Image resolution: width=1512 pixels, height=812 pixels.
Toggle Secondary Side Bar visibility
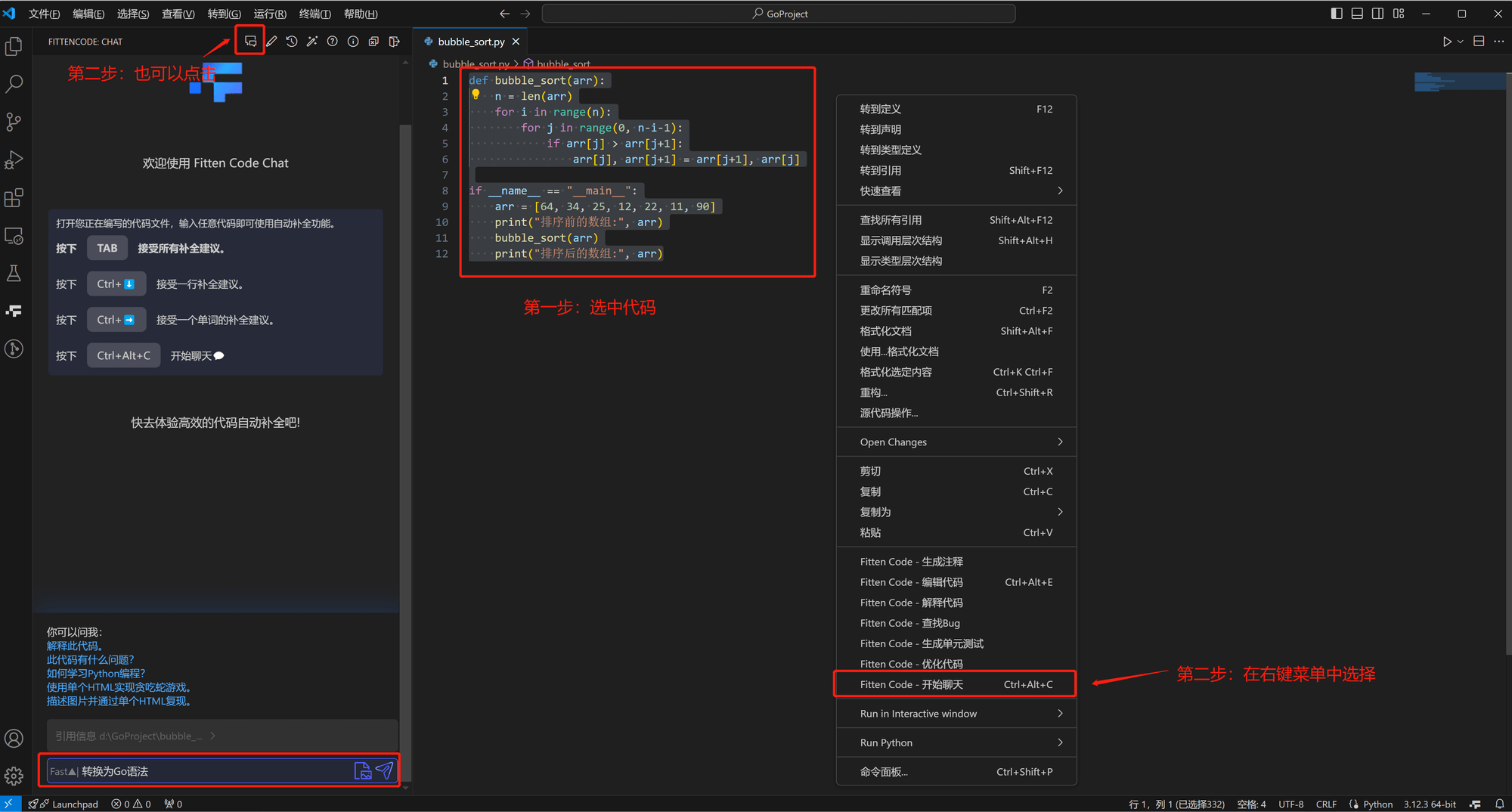tap(1377, 14)
